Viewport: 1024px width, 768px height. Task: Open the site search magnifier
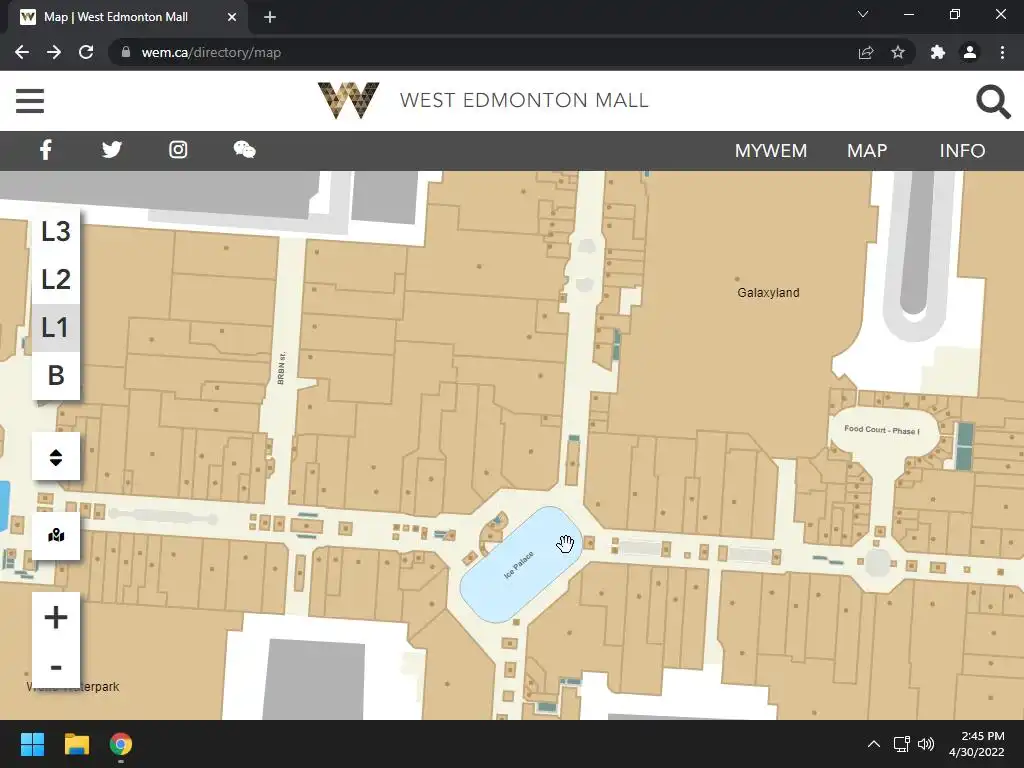point(993,102)
